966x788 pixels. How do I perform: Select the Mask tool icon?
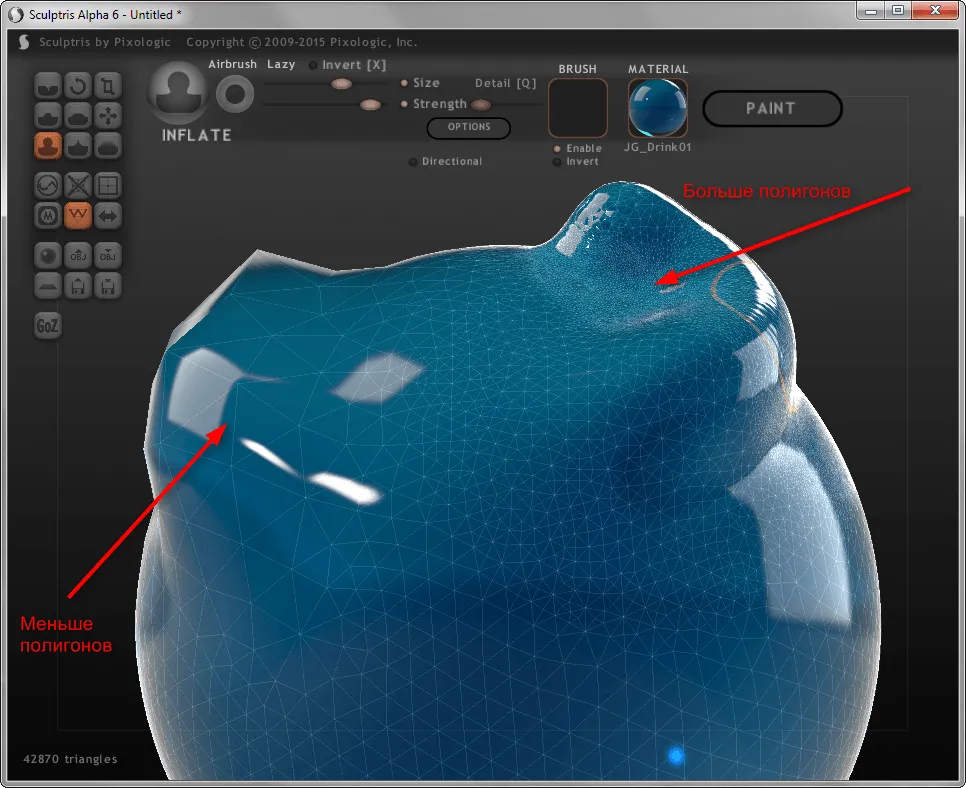coord(48,216)
